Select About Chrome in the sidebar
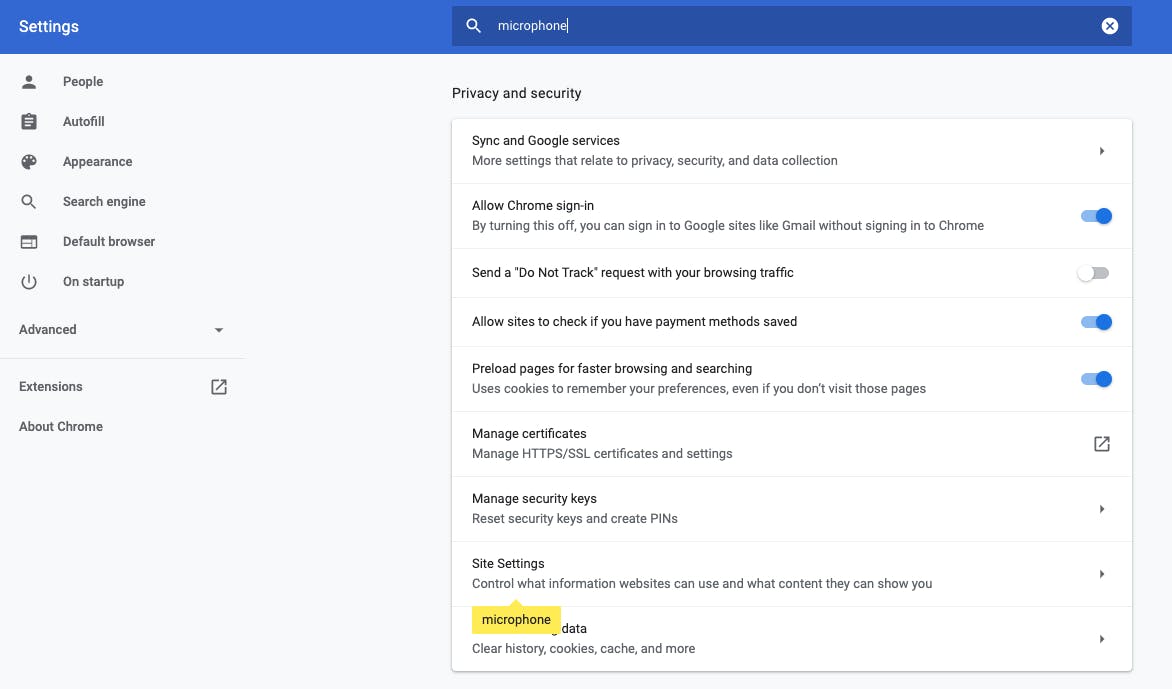The image size is (1172, 689). 61,427
